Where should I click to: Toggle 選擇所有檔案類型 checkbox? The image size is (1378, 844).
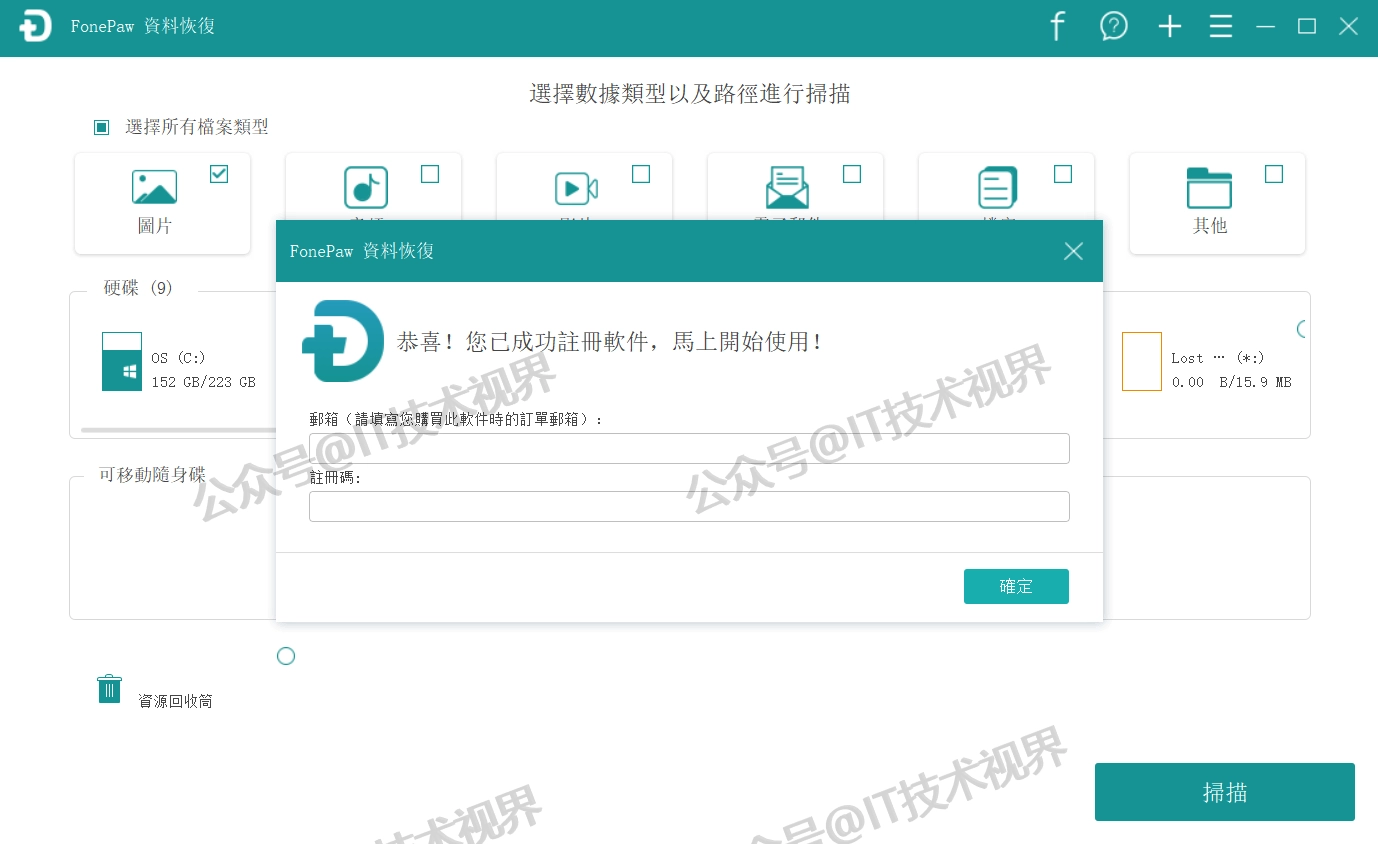101,127
